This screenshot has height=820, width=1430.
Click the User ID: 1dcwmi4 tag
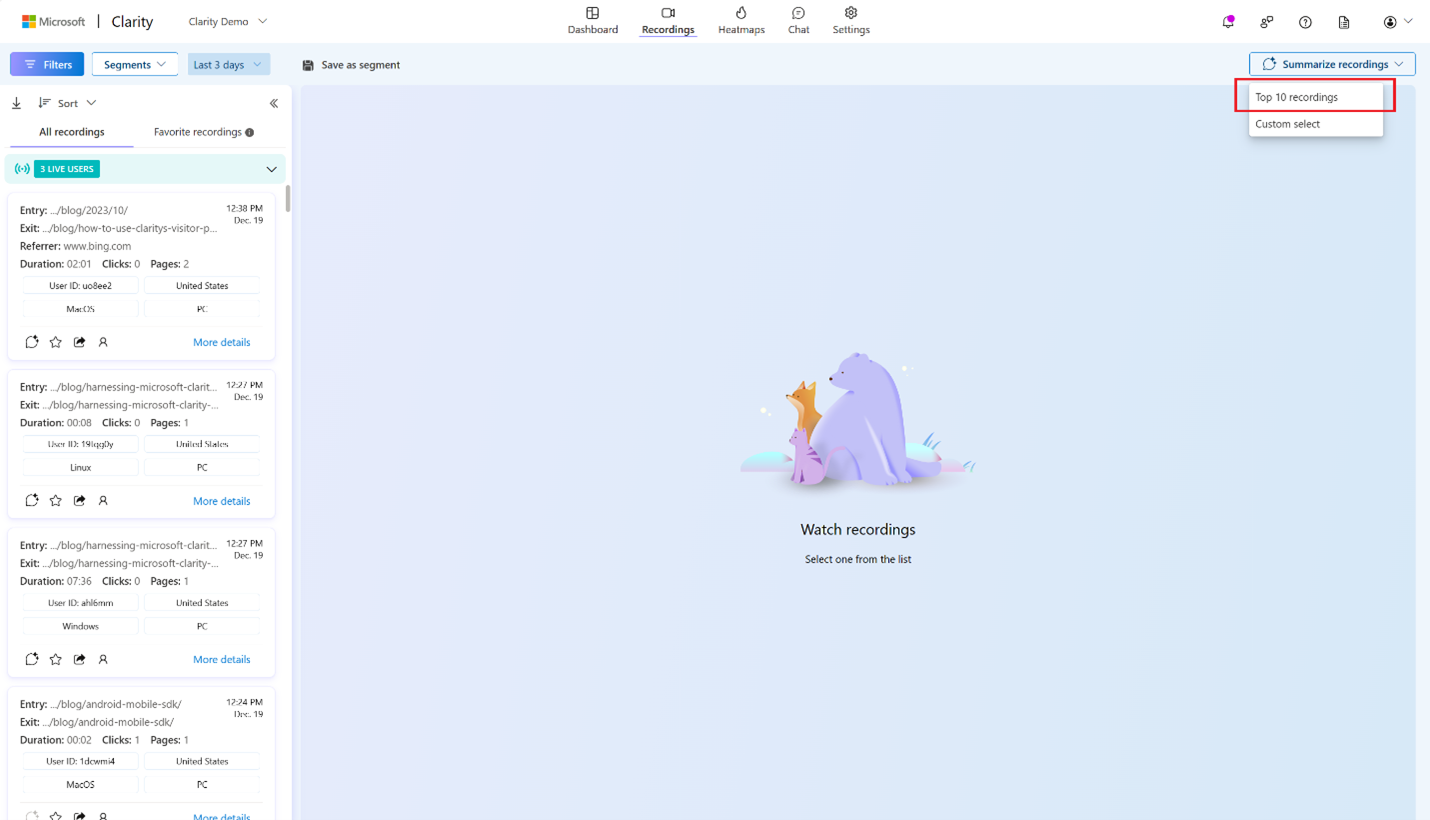(x=81, y=761)
